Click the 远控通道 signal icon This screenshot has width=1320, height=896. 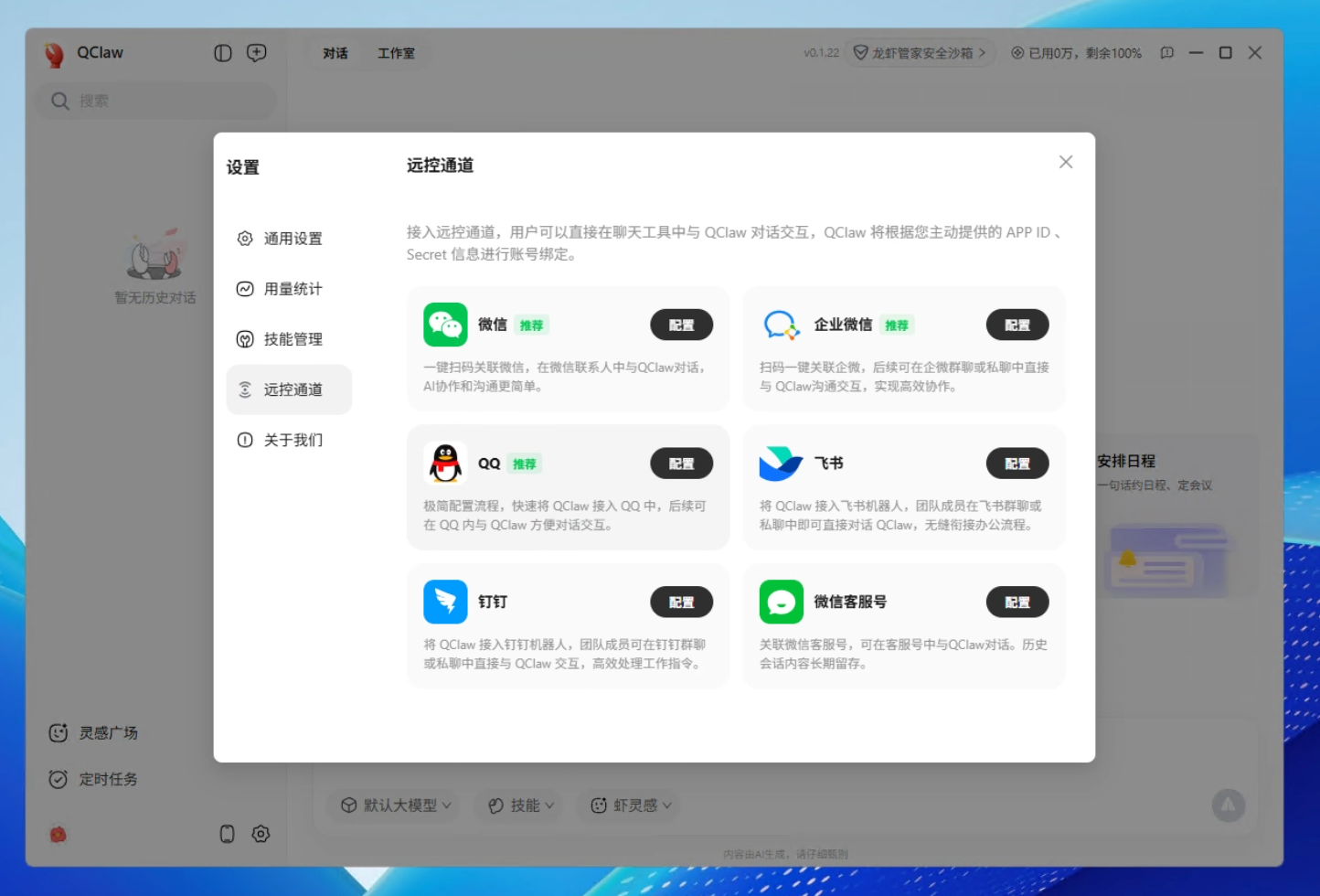[x=245, y=389]
